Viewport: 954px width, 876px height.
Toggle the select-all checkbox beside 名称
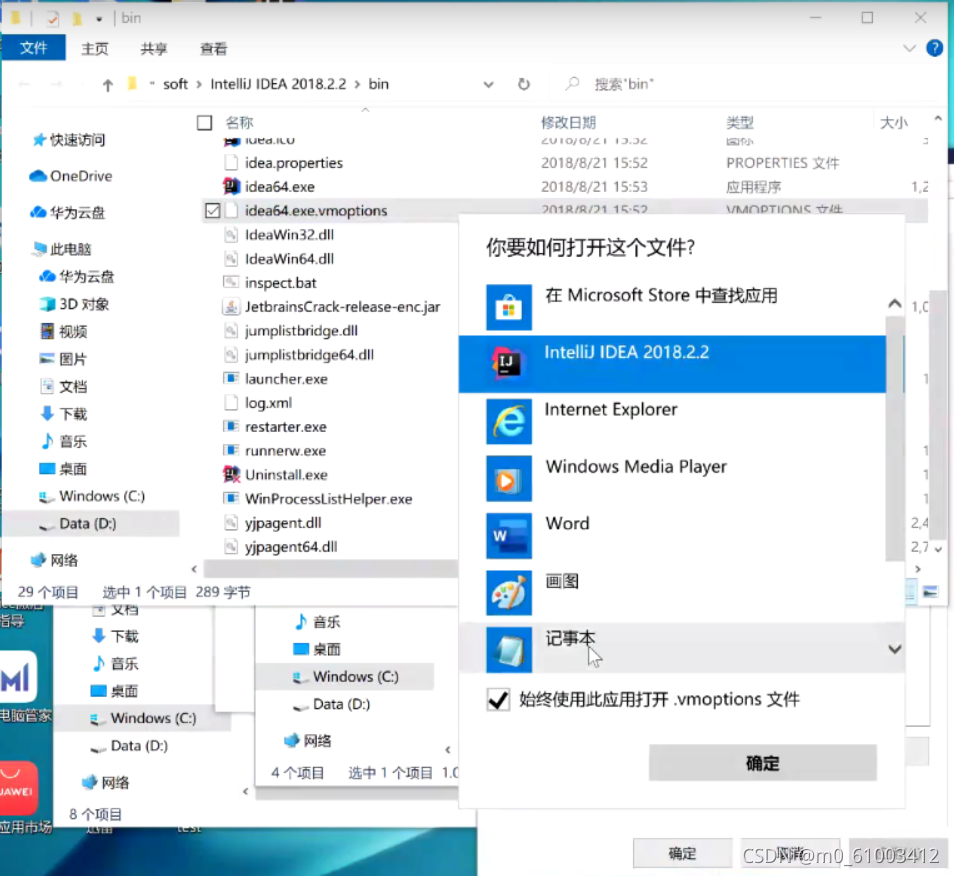pos(204,123)
